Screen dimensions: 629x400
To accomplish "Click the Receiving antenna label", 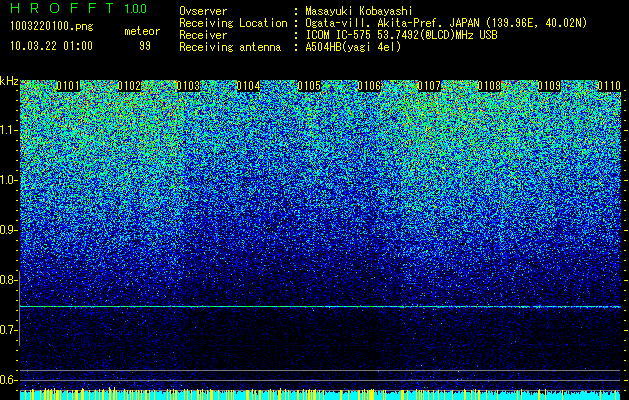I will 230,47.
